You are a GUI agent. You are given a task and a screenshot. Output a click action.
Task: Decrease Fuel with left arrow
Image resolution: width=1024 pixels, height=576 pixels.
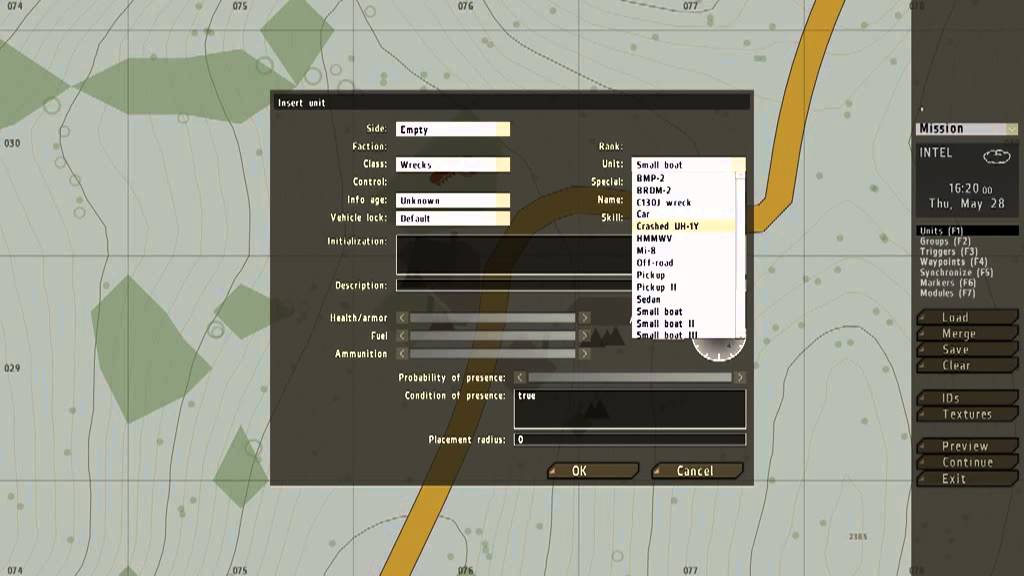pyautogui.click(x=402, y=336)
